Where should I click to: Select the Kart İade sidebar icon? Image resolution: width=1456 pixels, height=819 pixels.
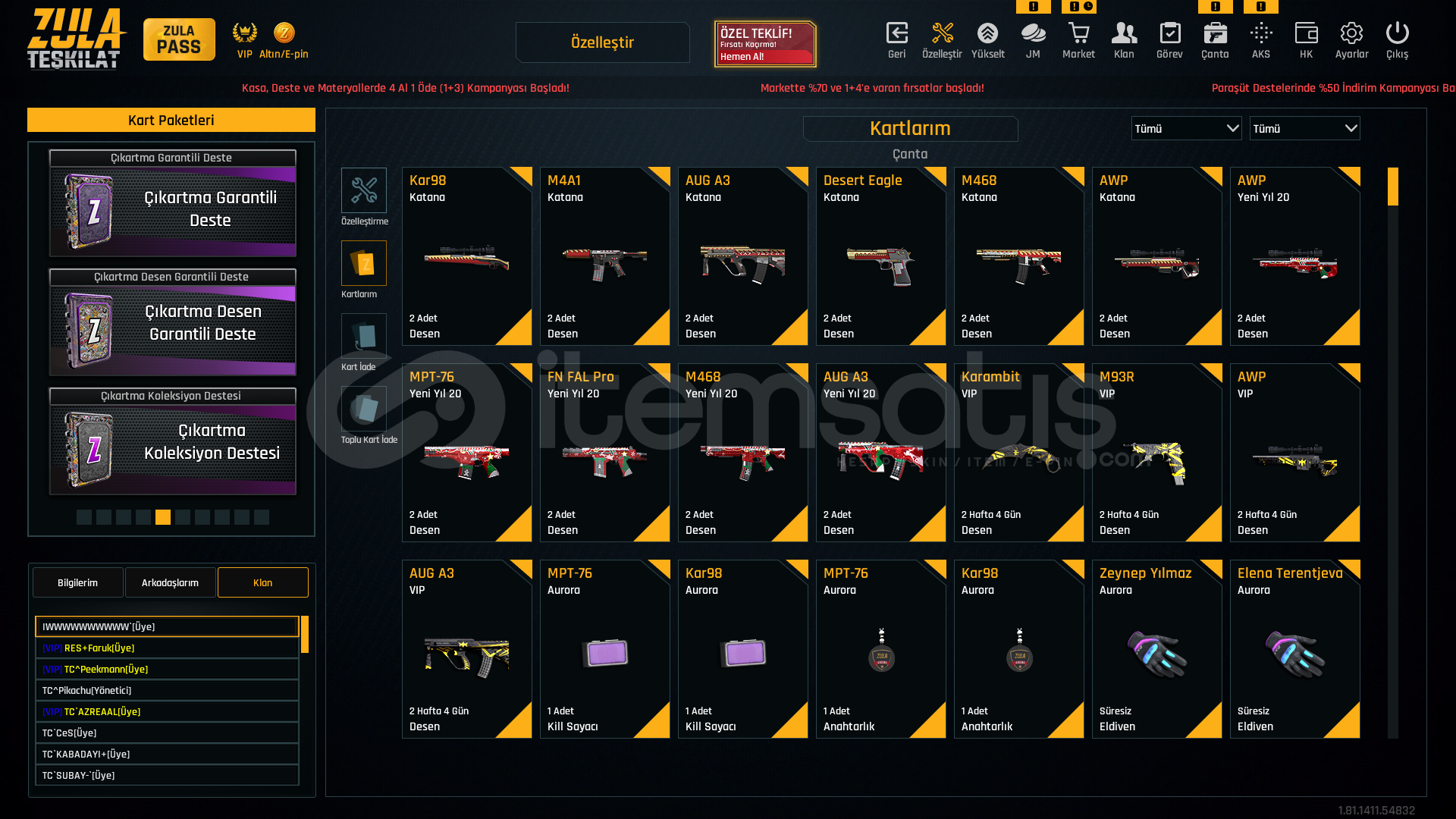pos(364,335)
